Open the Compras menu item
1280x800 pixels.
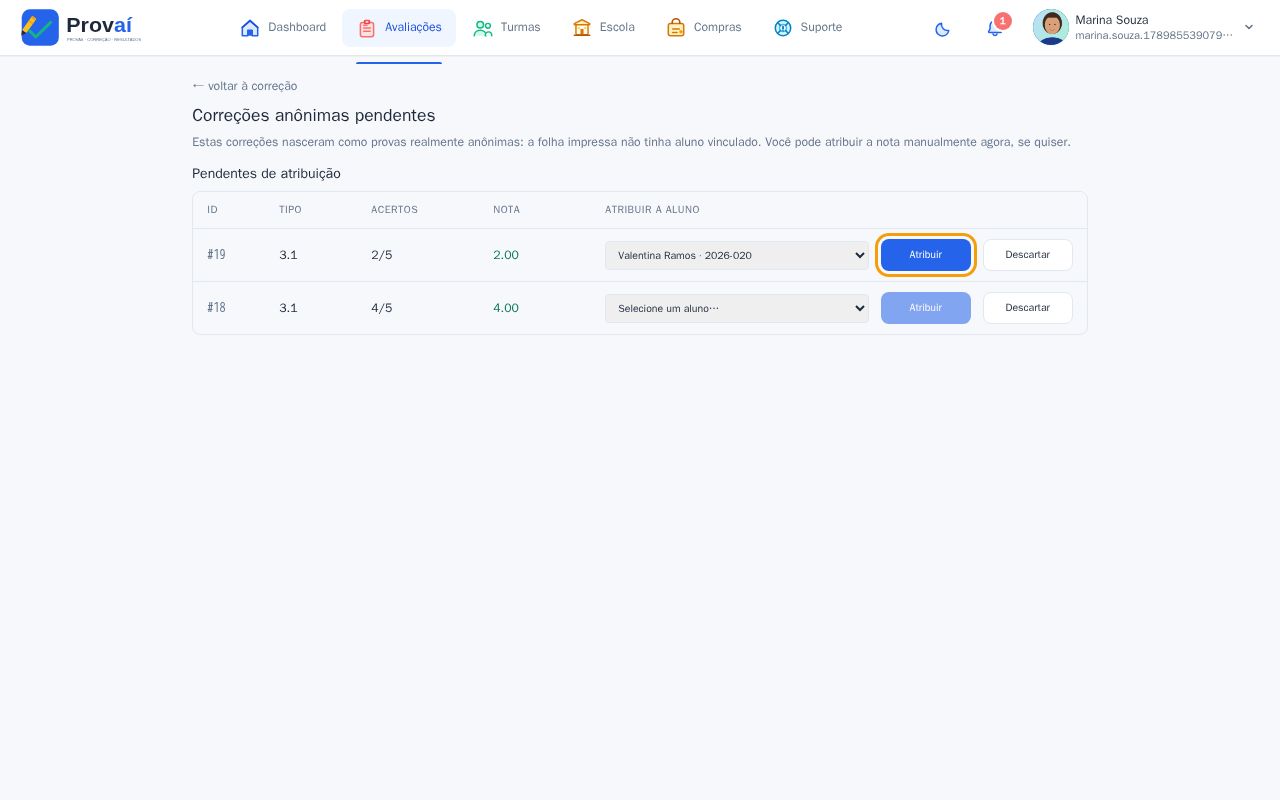(704, 28)
